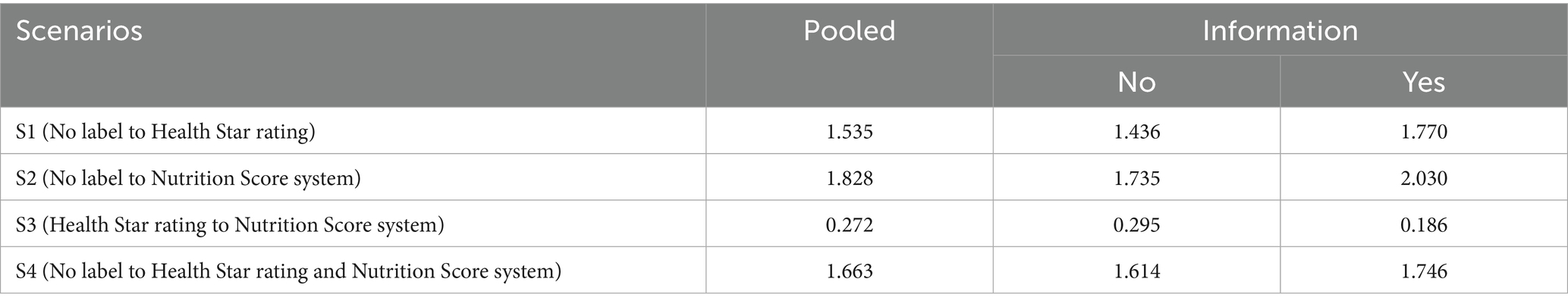Click the 0.295 cell under No
This screenshot has height=307, width=1568.
1136,224
